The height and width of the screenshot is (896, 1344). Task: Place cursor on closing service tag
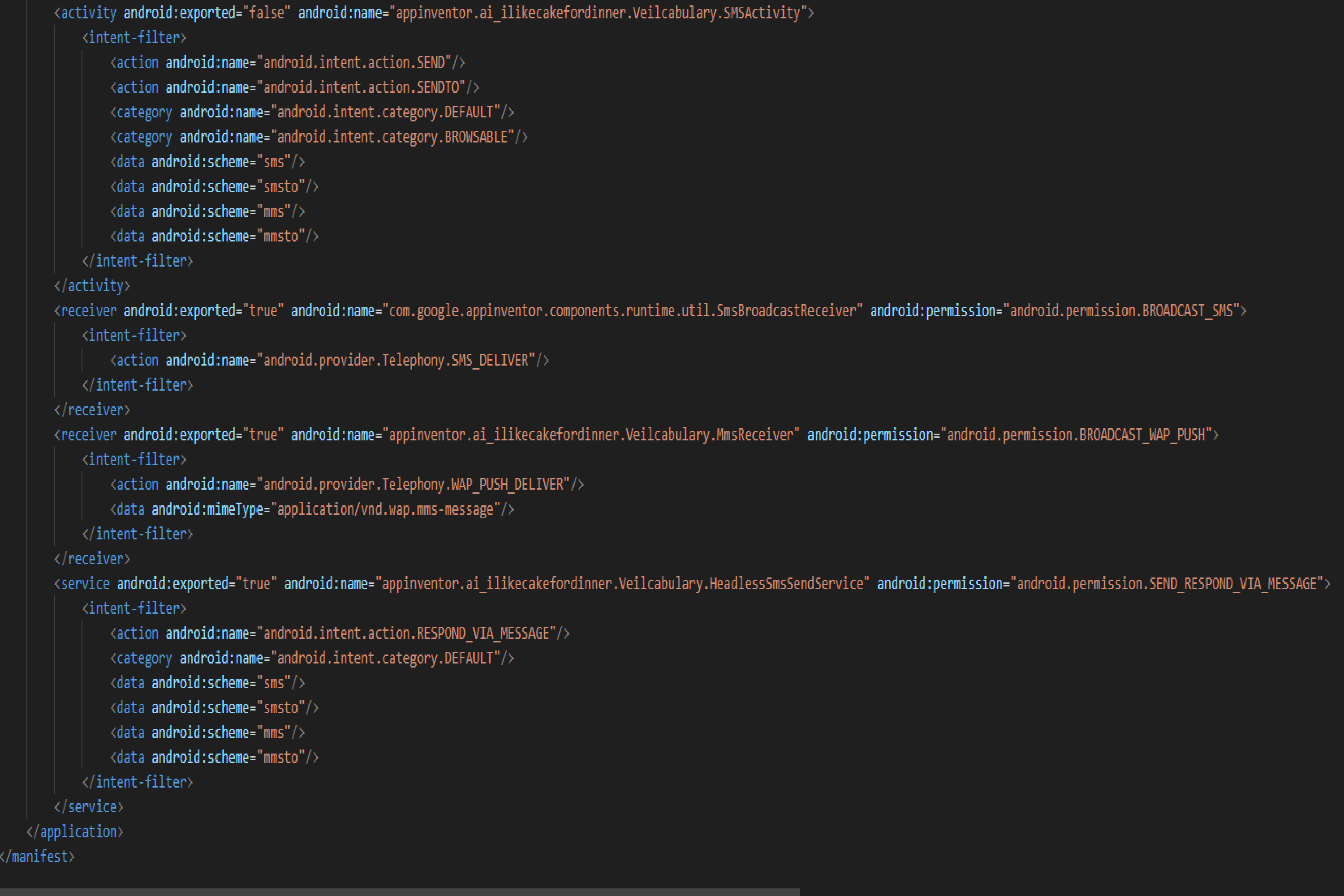(89, 807)
